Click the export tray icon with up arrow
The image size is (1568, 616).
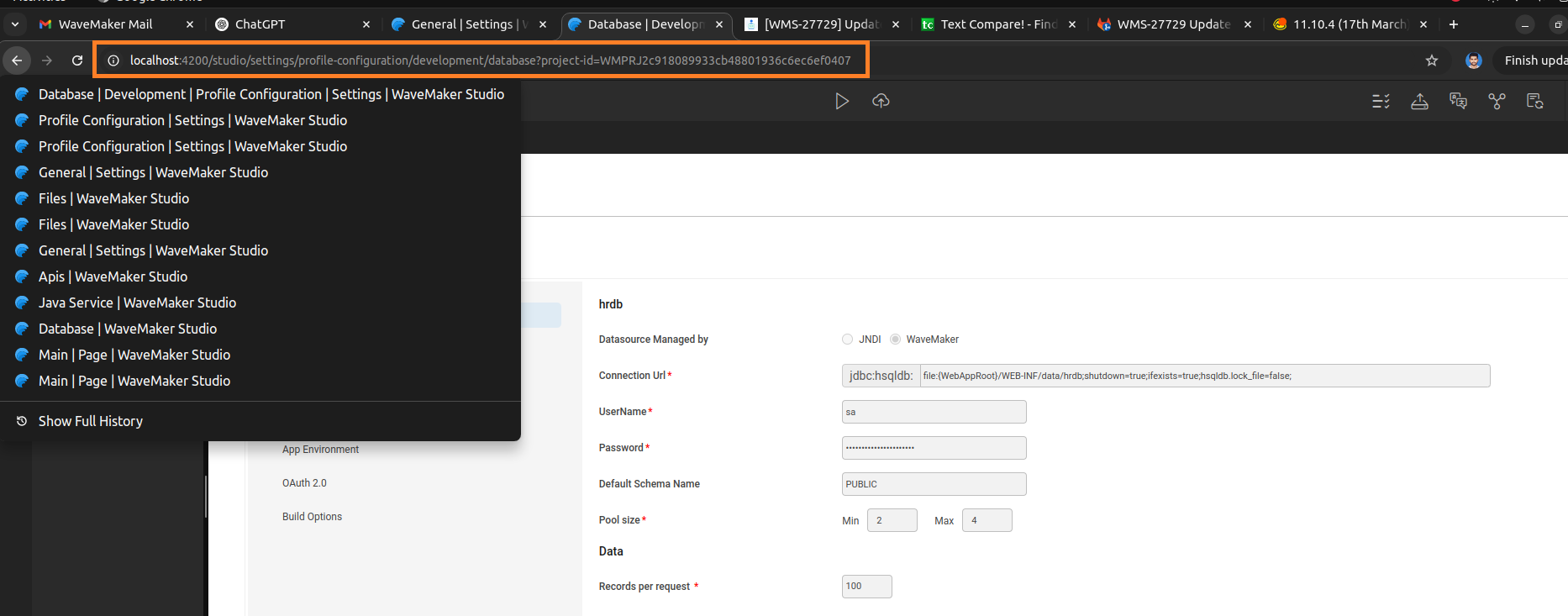point(1419,102)
